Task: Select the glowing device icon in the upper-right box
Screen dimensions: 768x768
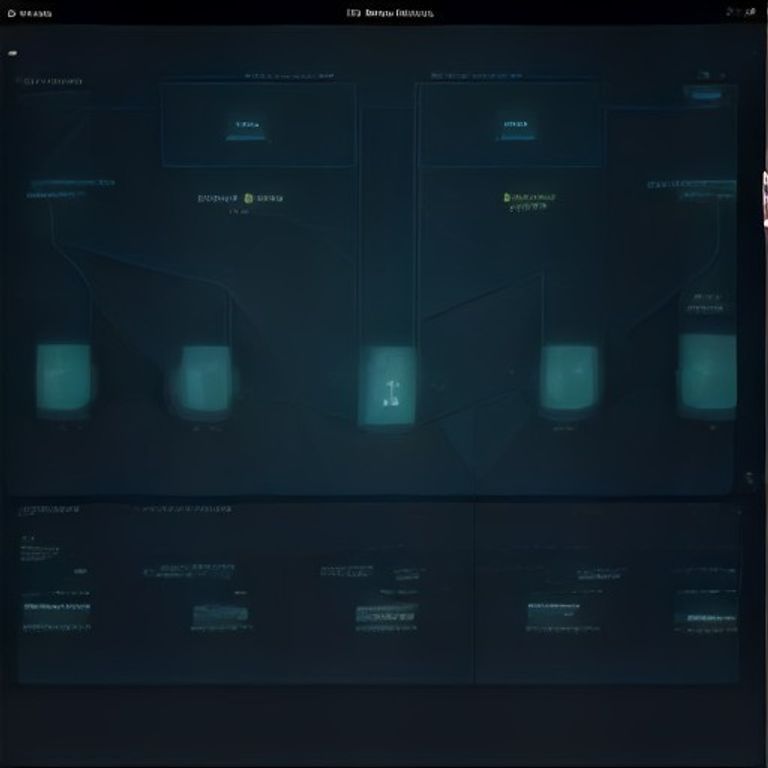Action: click(516, 130)
